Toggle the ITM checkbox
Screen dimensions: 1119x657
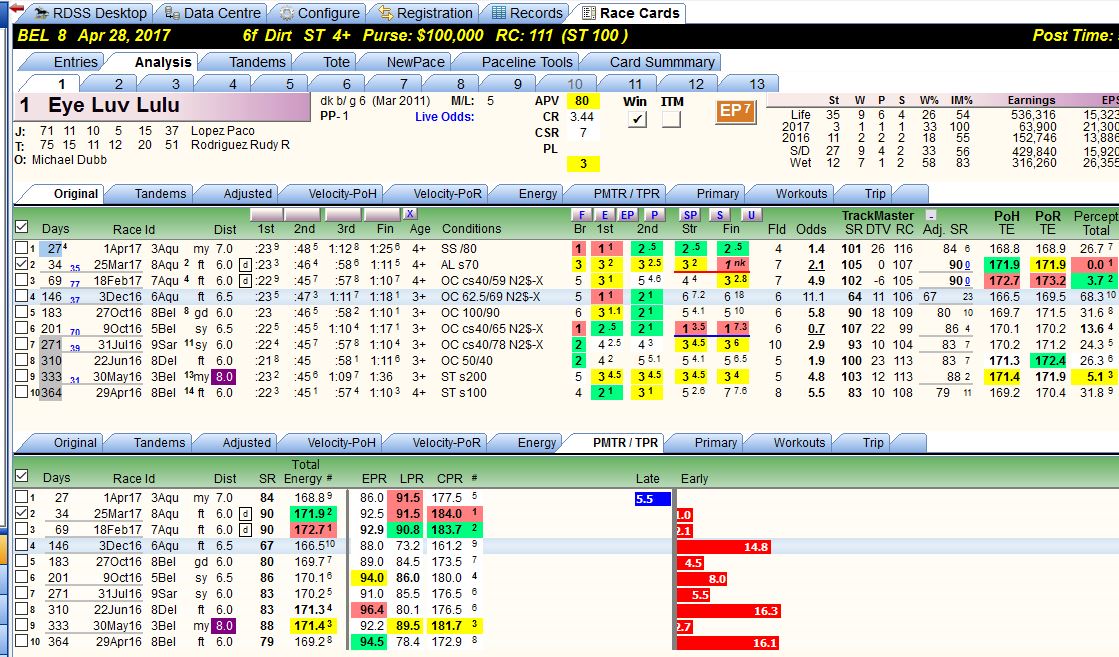671,119
